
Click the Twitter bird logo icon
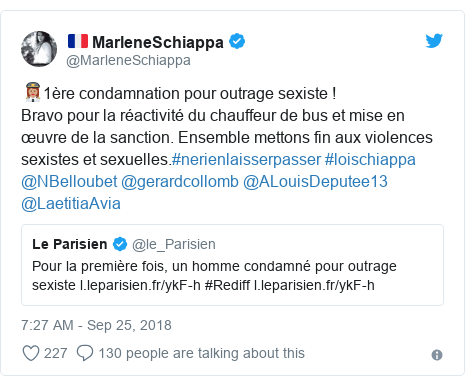point(434,41)
